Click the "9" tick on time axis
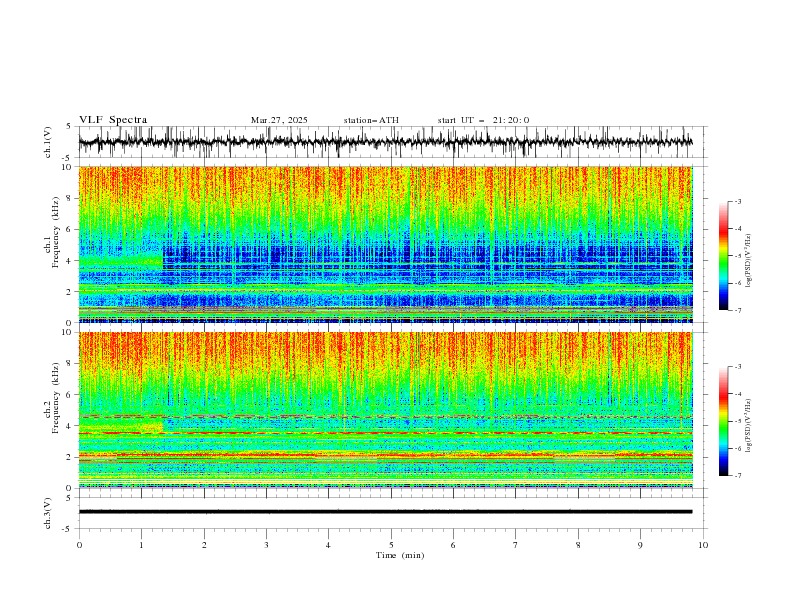 click(640, 545)
